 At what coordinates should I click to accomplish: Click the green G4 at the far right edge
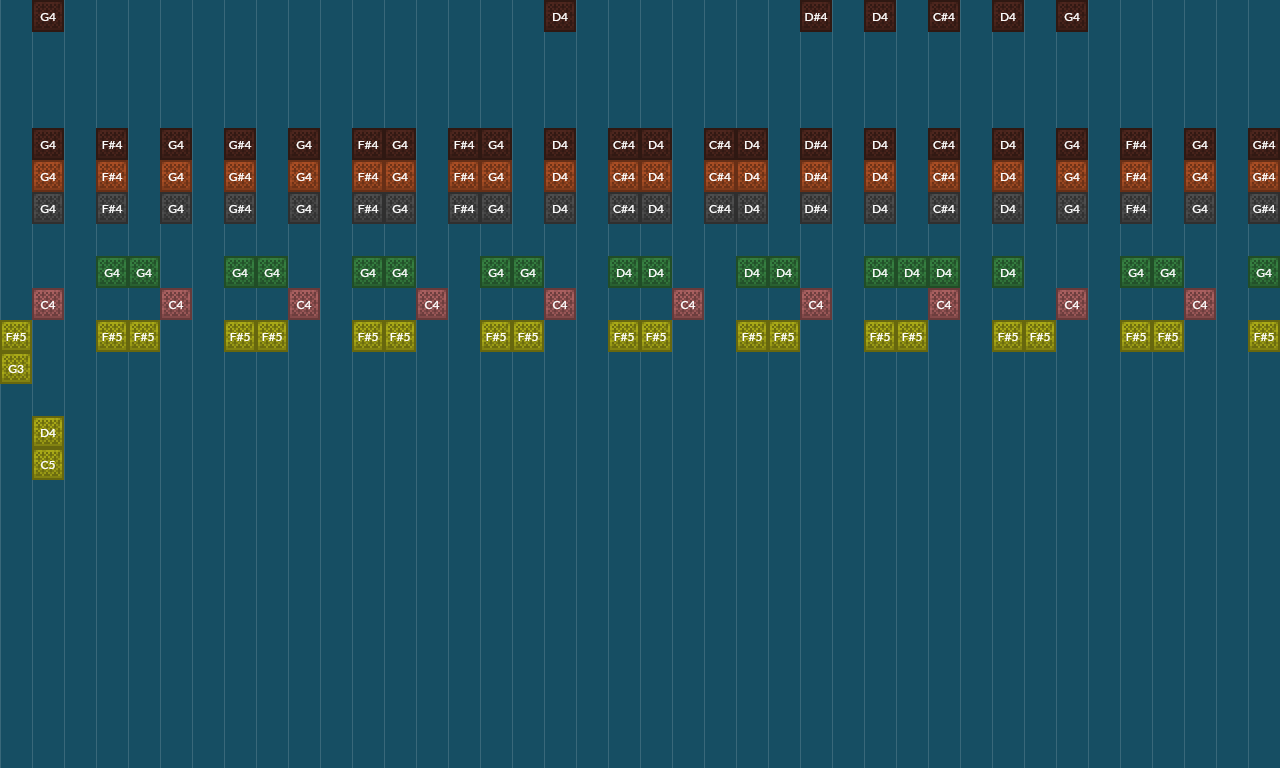point(1264,273)
